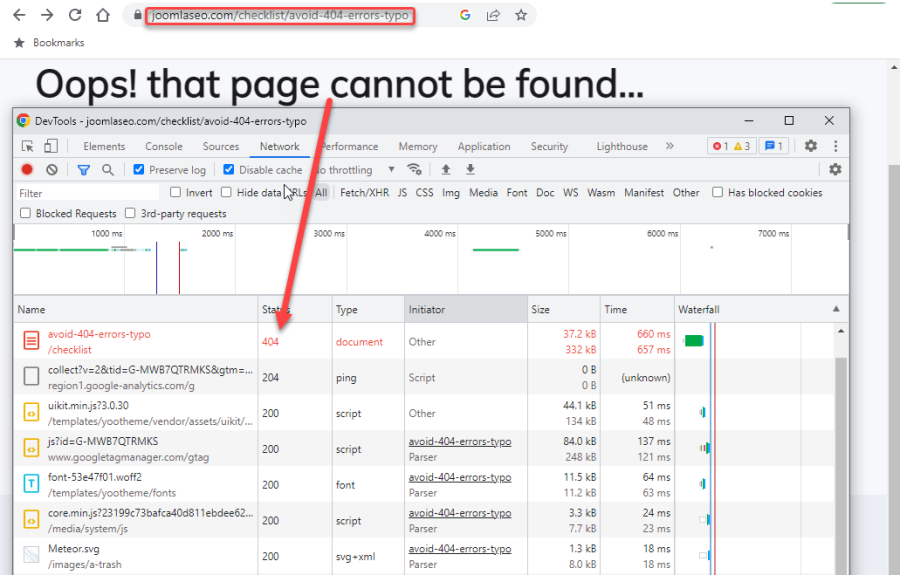
Task: Check the Invert checkbox
Action: click(x=176, y=192)
